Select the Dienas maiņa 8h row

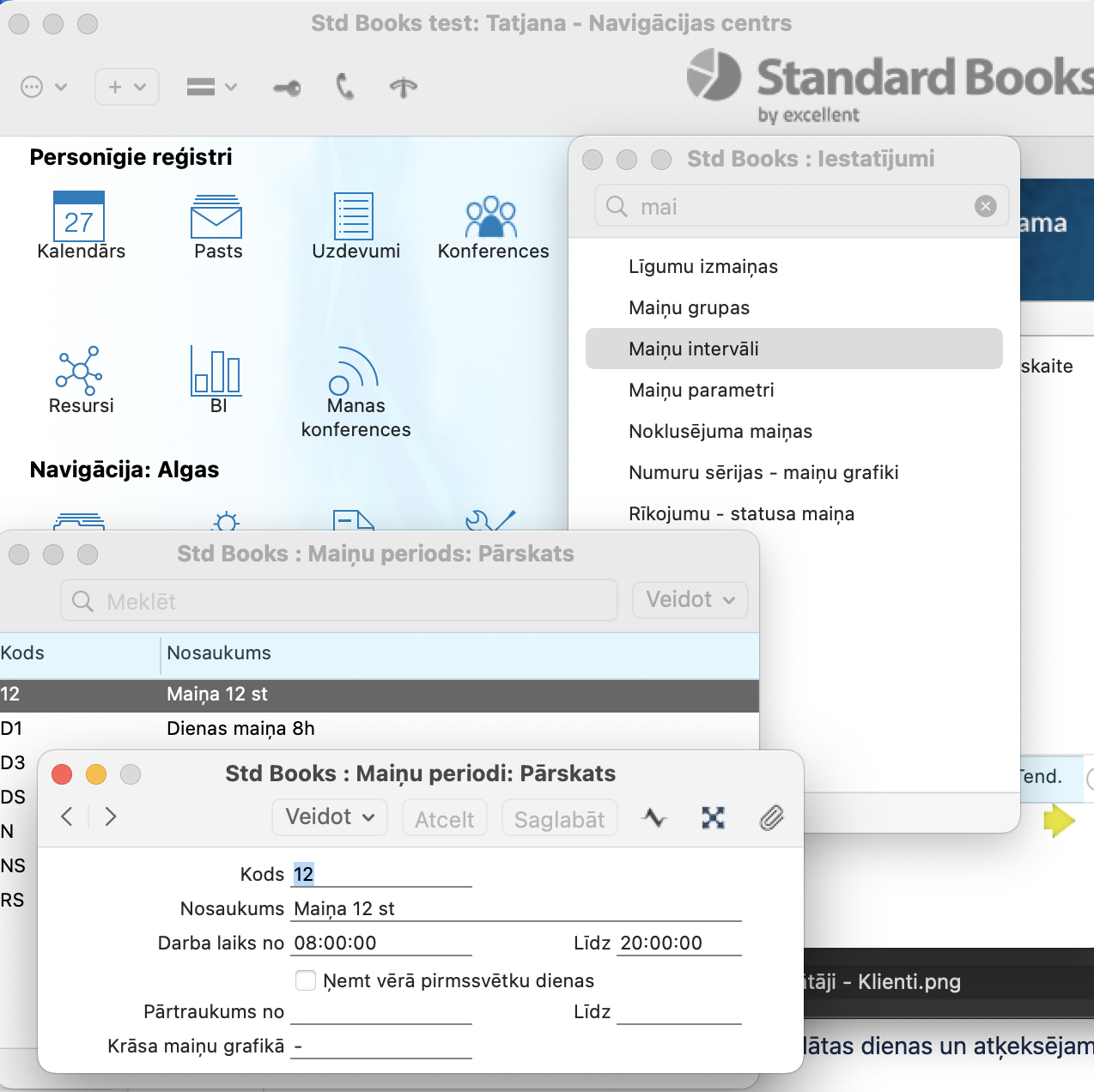click(x=240, y=729)
